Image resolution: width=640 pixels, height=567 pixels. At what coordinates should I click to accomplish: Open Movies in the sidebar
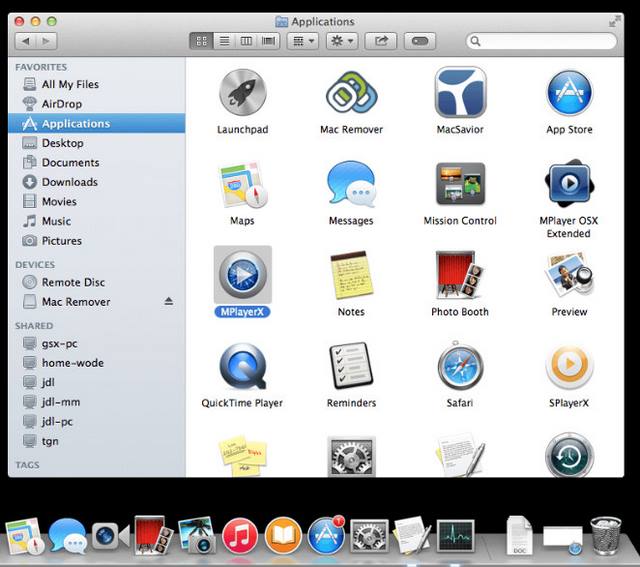pyautogui.click(x=96, y=202)
